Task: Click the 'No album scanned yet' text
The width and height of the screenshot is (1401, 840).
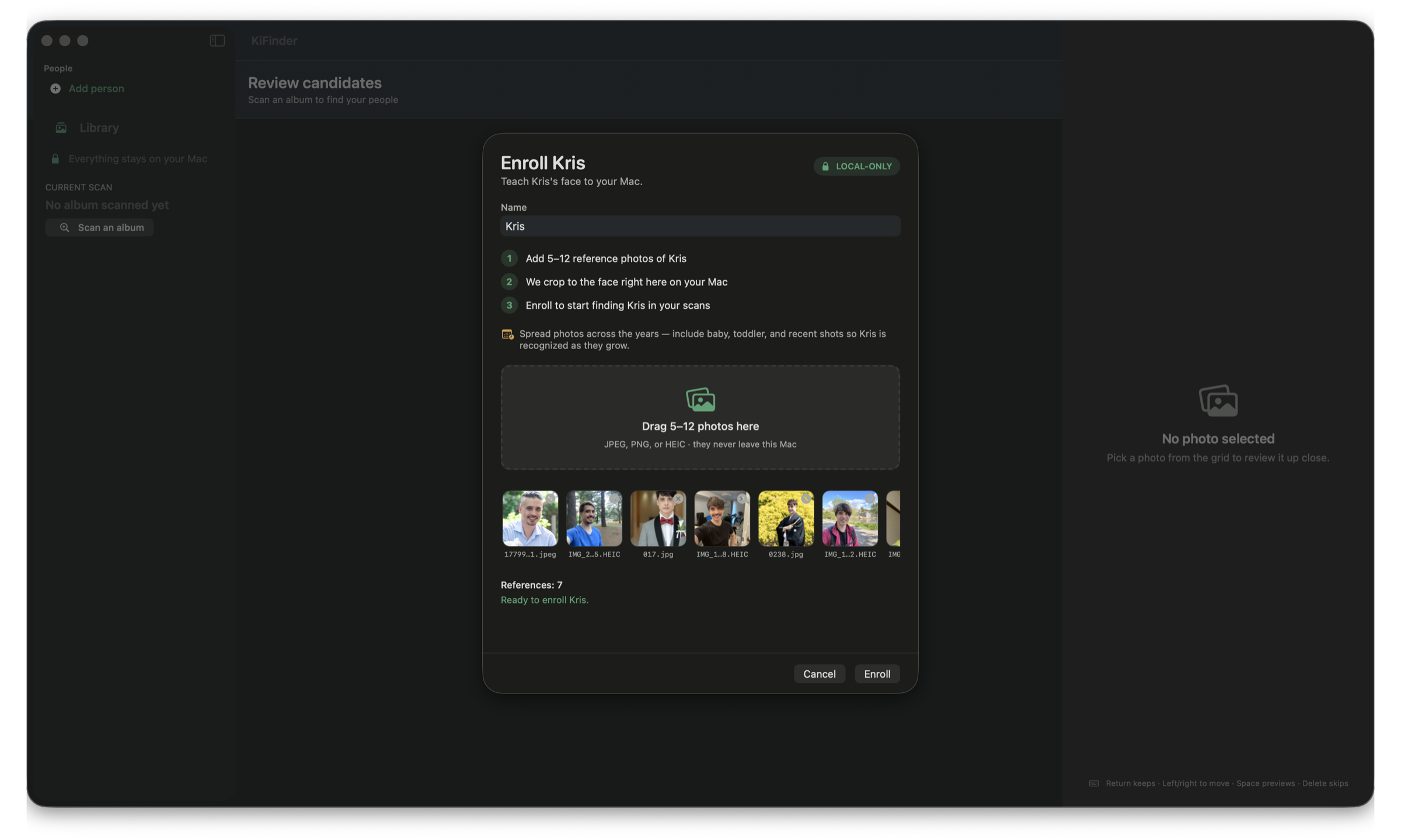Action: coord(107,205)
